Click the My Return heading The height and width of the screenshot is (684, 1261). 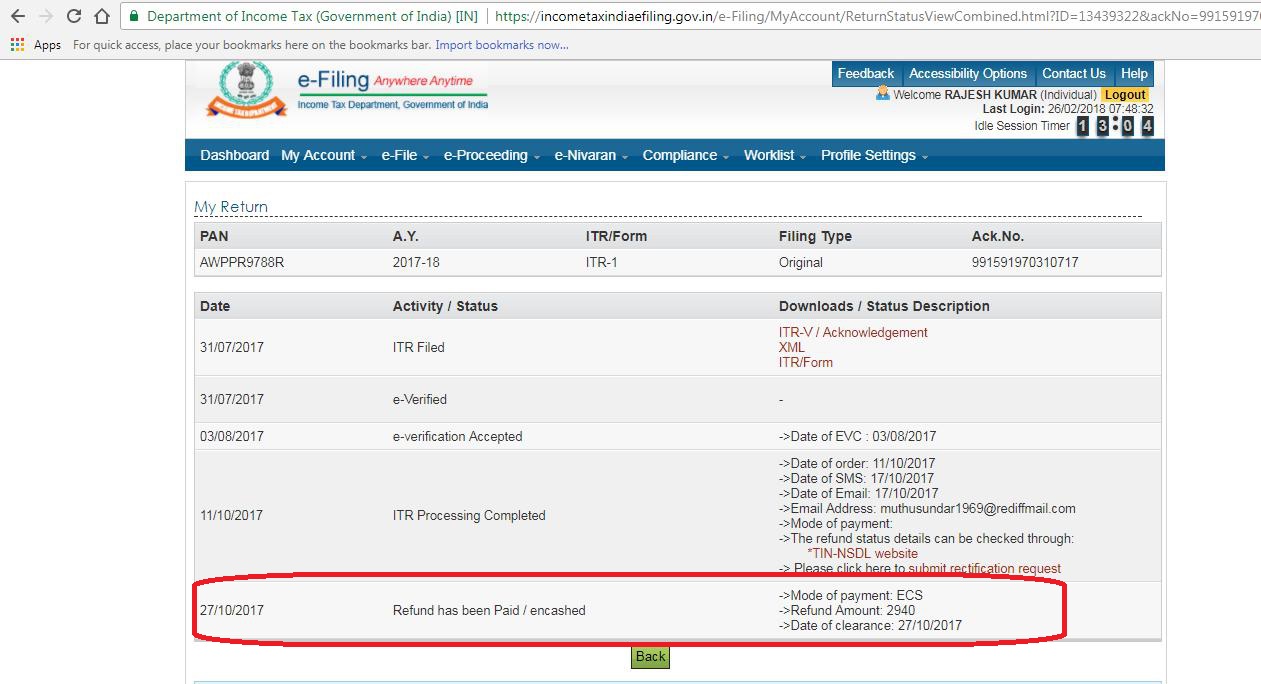click(x=231, y=207)
